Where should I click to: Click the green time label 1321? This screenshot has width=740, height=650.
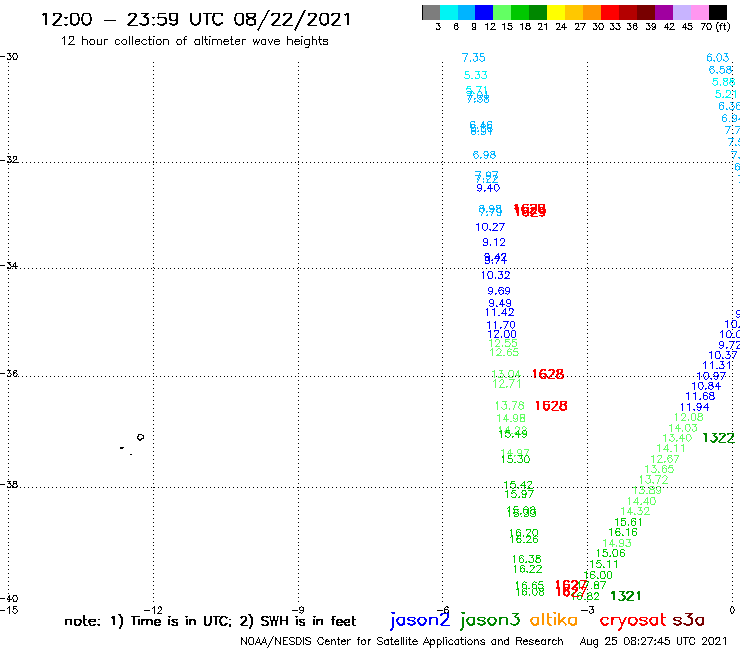pos(625,596)
